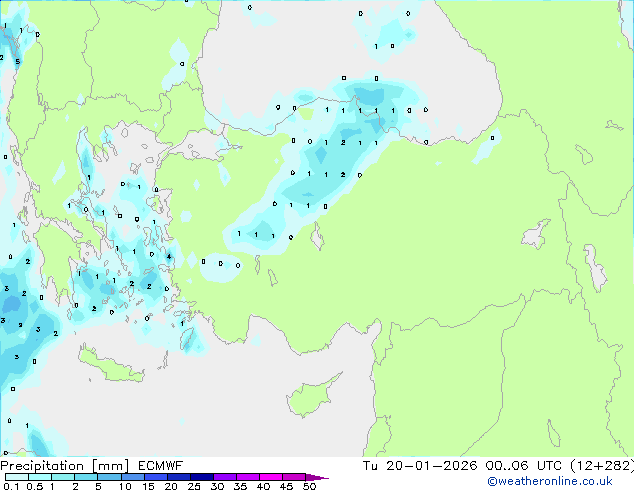Pick the 2–5 mm legend color swatch

[87, 477]
